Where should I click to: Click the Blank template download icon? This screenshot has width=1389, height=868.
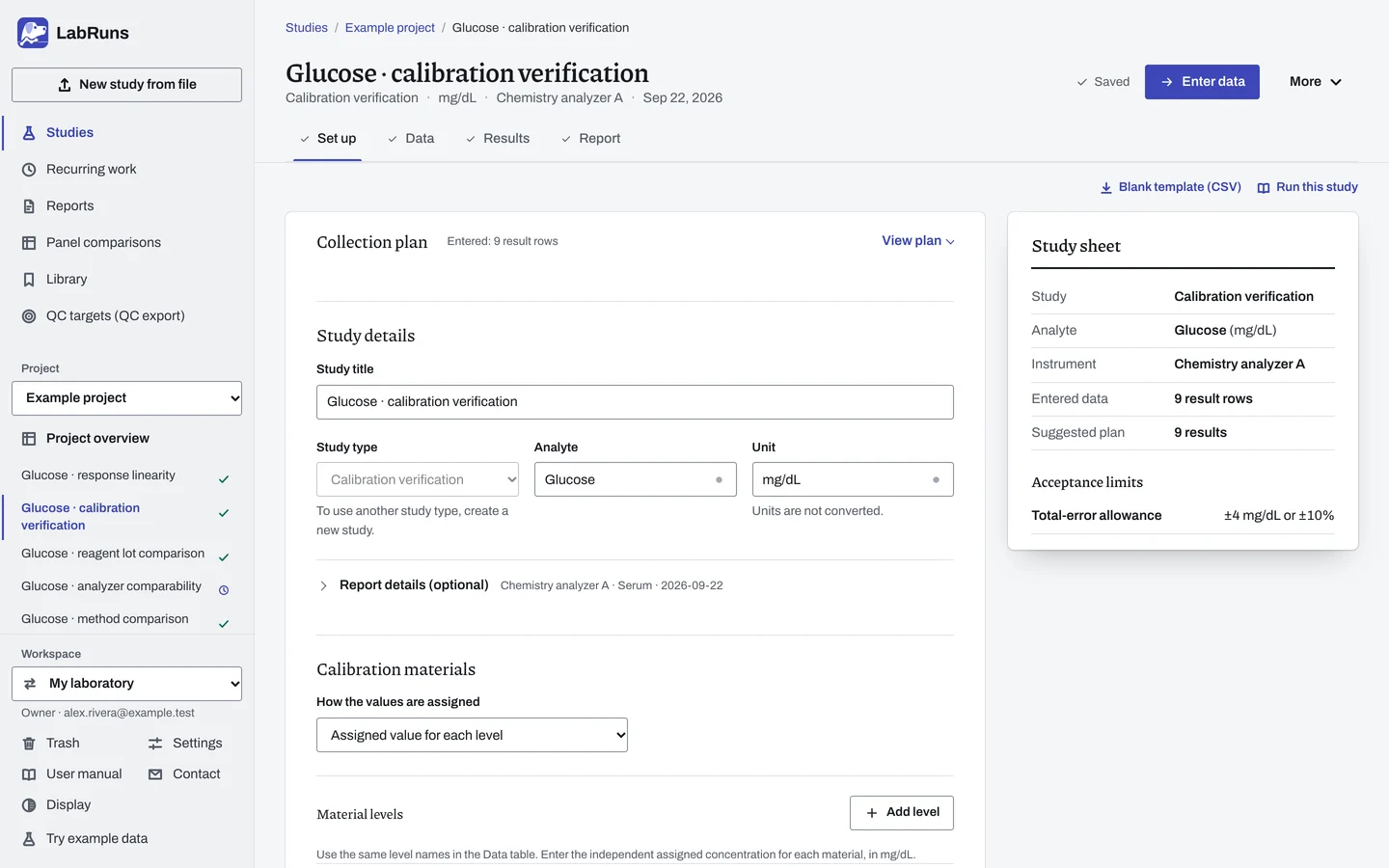pos(1106,188)
